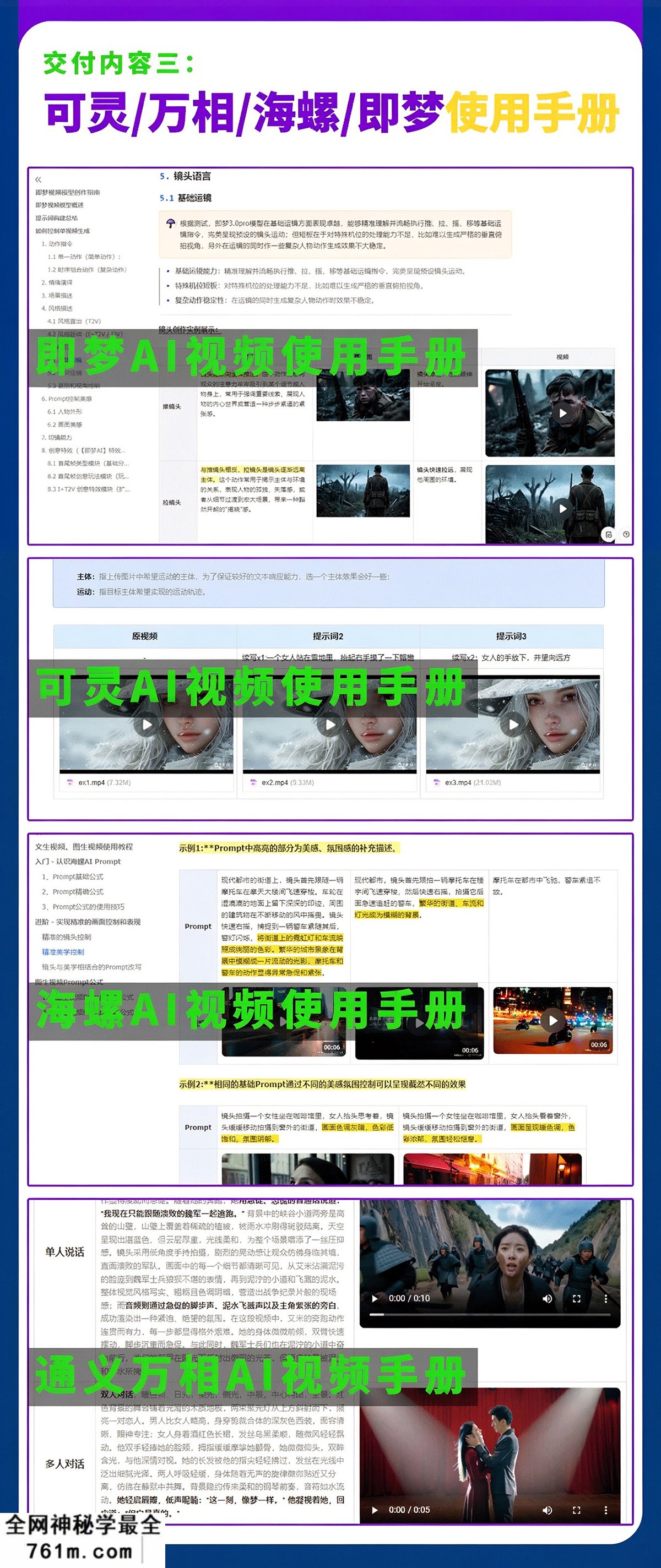Click the '提示词3' column header
Image resolution: width=661 pixels, height=1568 pixels.
[x=511, y=636]
